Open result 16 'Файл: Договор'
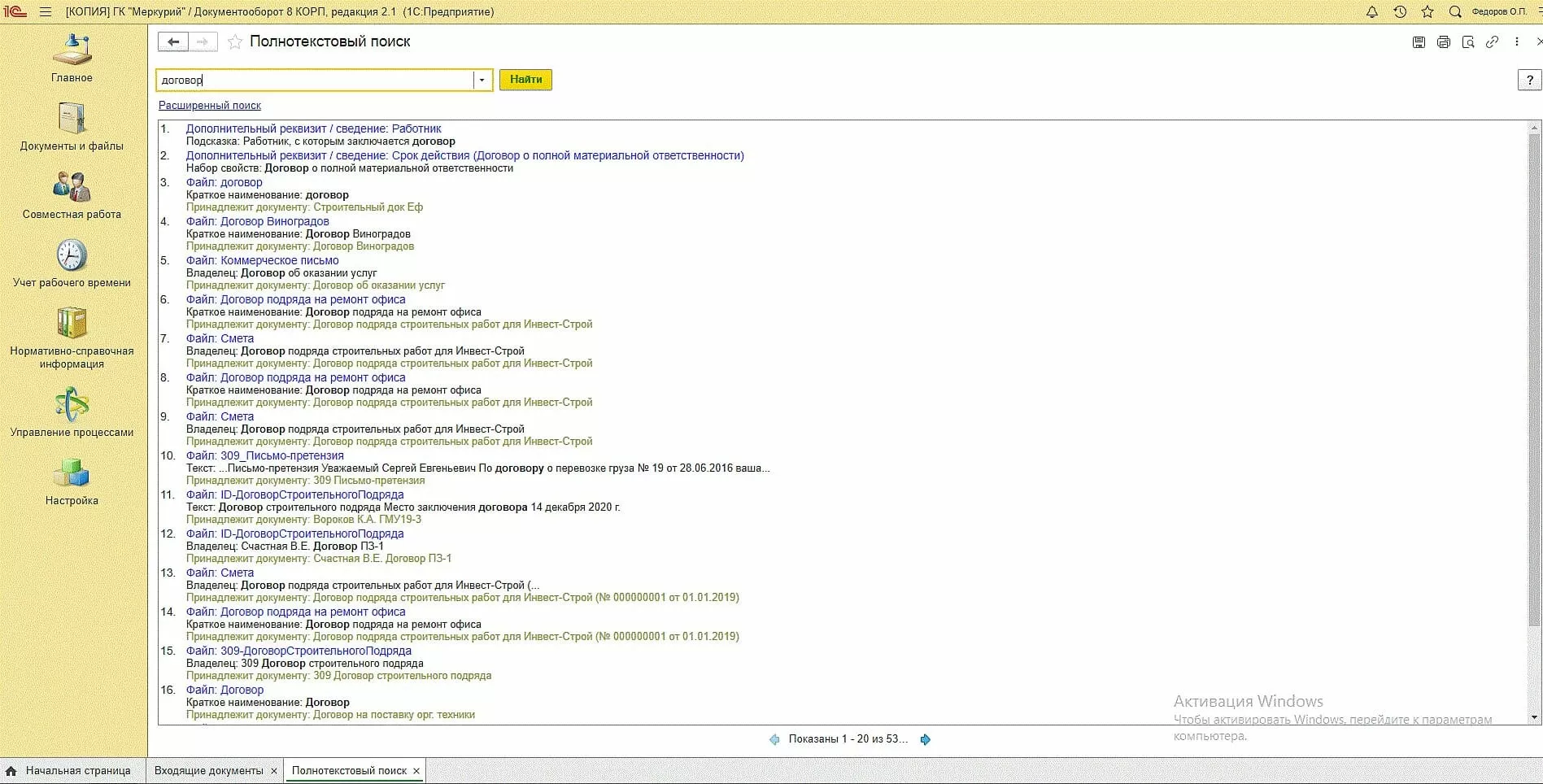This screenshot has height=784, width=1543. [224, 690]
